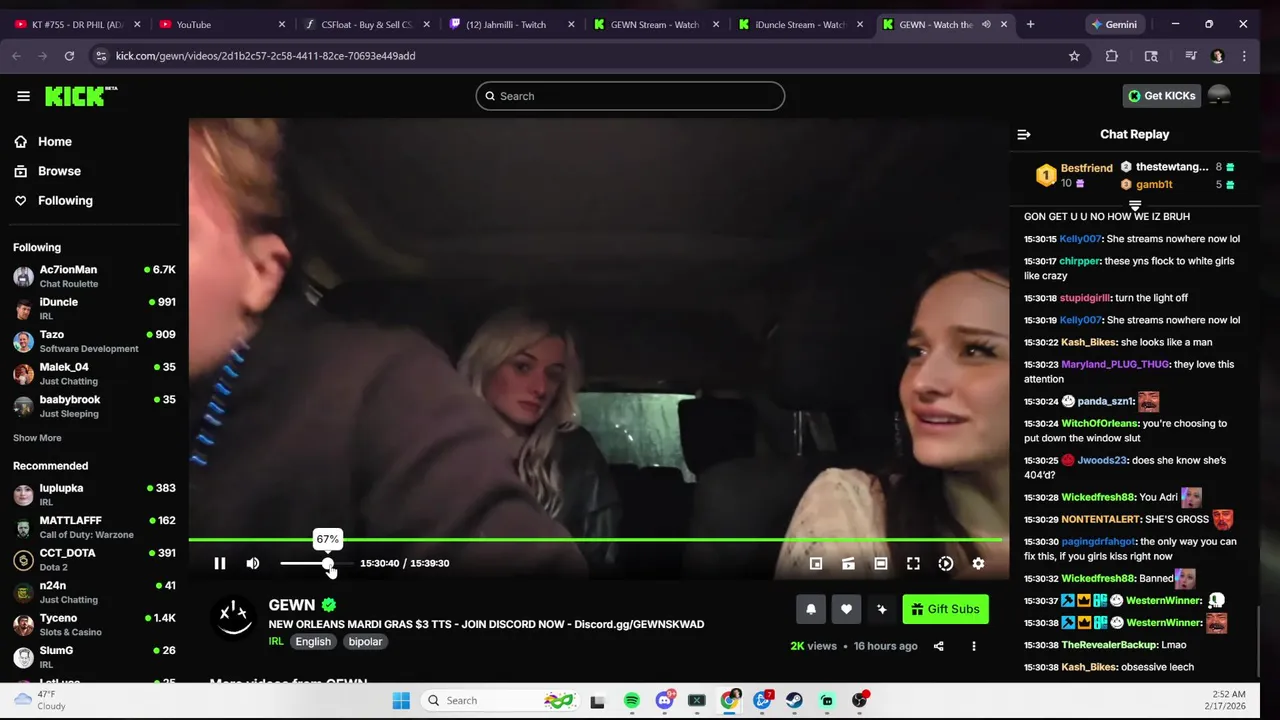This screenshot has width=1280, height=720.
Task: Toggle notifications bell for GEWN
Action: (x=811, y=609)
